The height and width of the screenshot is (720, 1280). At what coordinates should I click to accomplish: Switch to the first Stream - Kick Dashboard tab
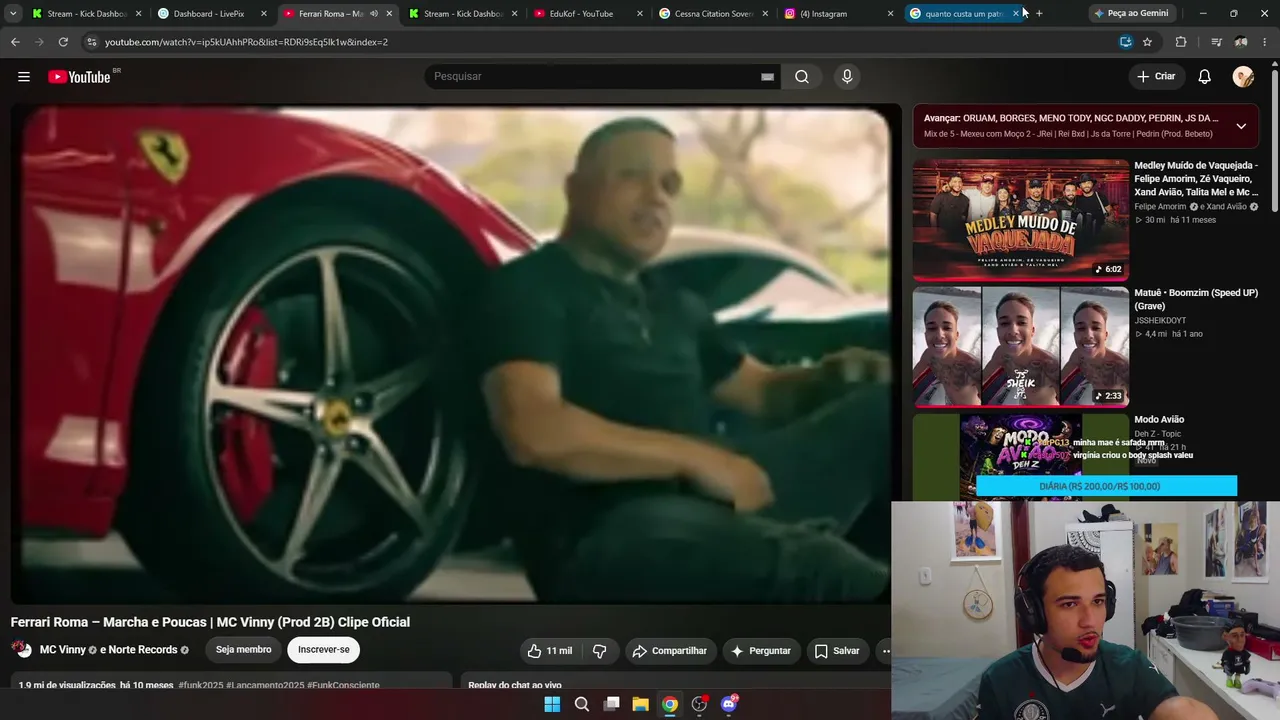(x=86, y=14)
